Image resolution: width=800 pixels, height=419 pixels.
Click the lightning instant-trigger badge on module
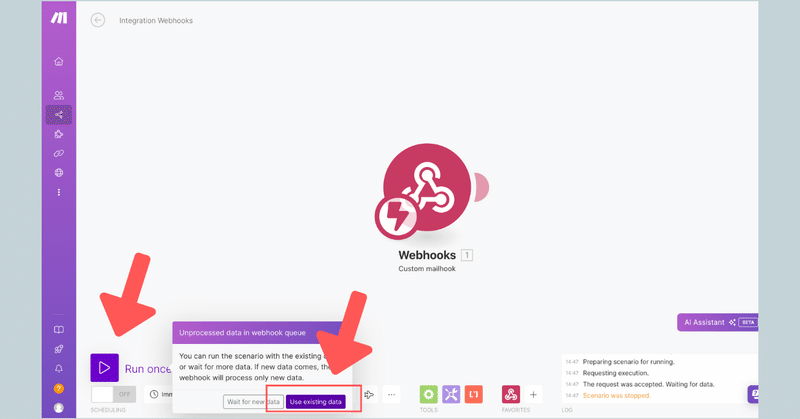point(397,217)
